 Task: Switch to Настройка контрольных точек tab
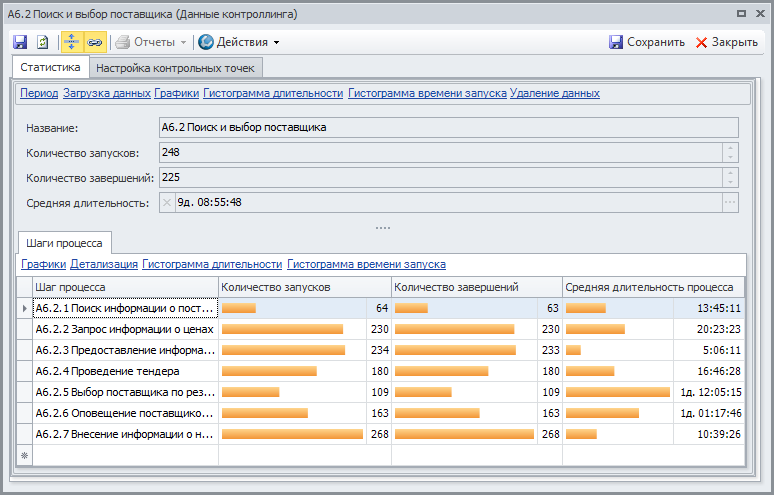[176, 67]
